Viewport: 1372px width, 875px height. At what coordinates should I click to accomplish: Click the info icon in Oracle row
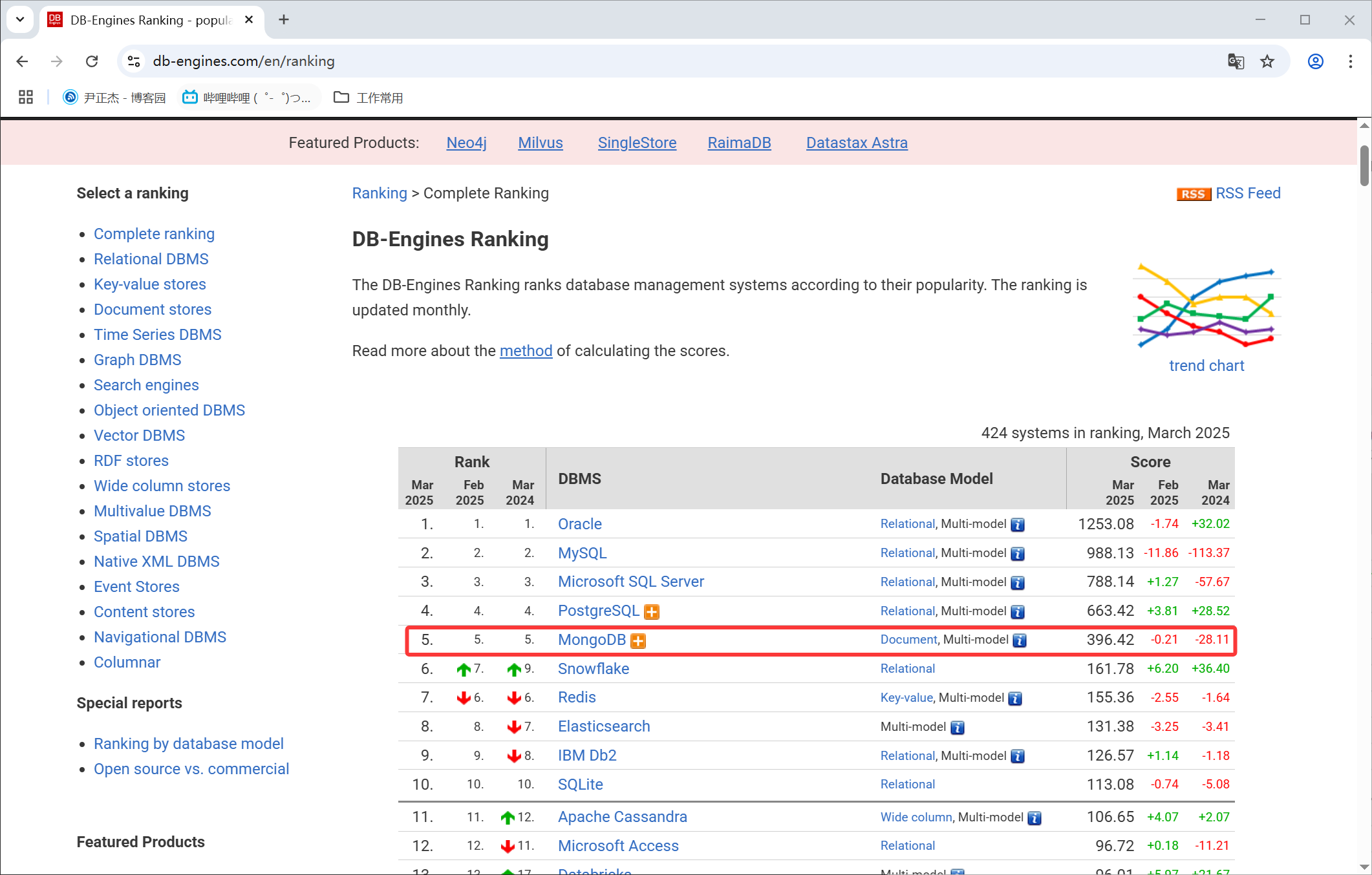tap(1018, 525)
